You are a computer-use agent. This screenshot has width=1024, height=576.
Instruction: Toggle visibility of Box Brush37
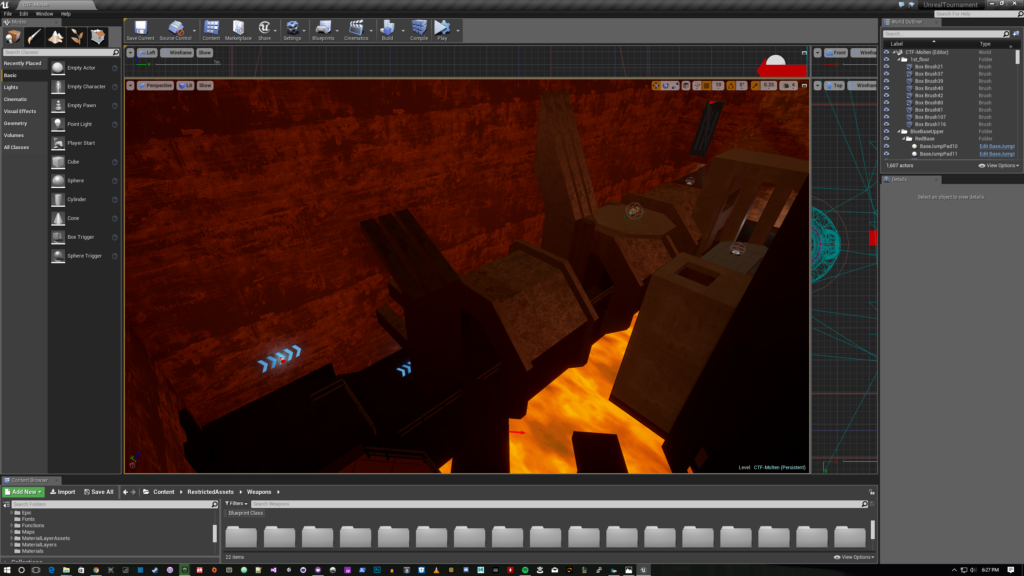point(886,74)
